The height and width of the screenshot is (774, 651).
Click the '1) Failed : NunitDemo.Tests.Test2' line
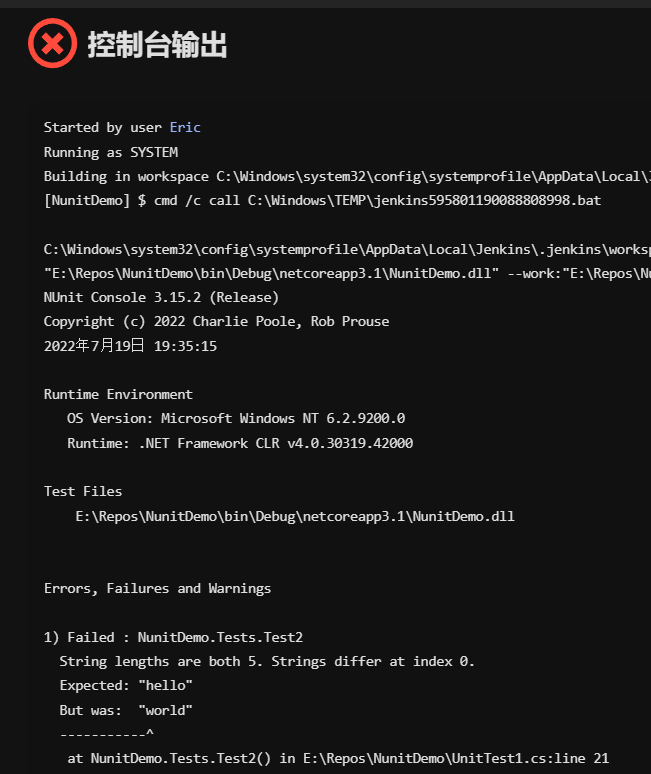click(173, 637)
